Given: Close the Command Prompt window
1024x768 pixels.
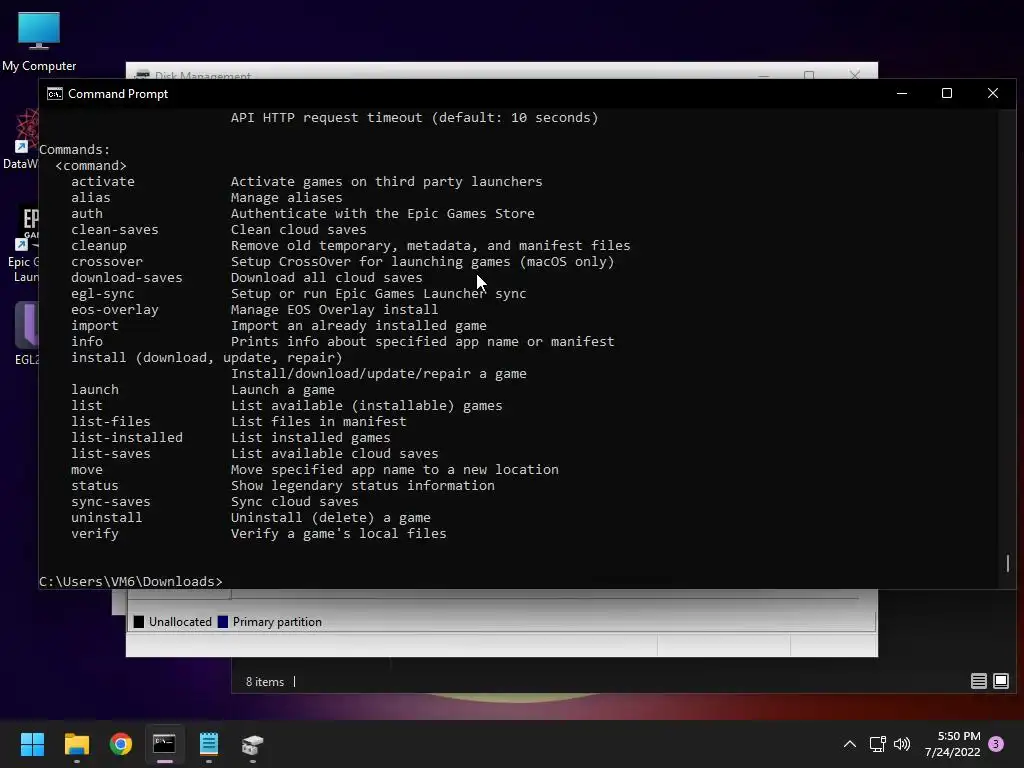Looking at the screenshot, I should coord(993,93).
